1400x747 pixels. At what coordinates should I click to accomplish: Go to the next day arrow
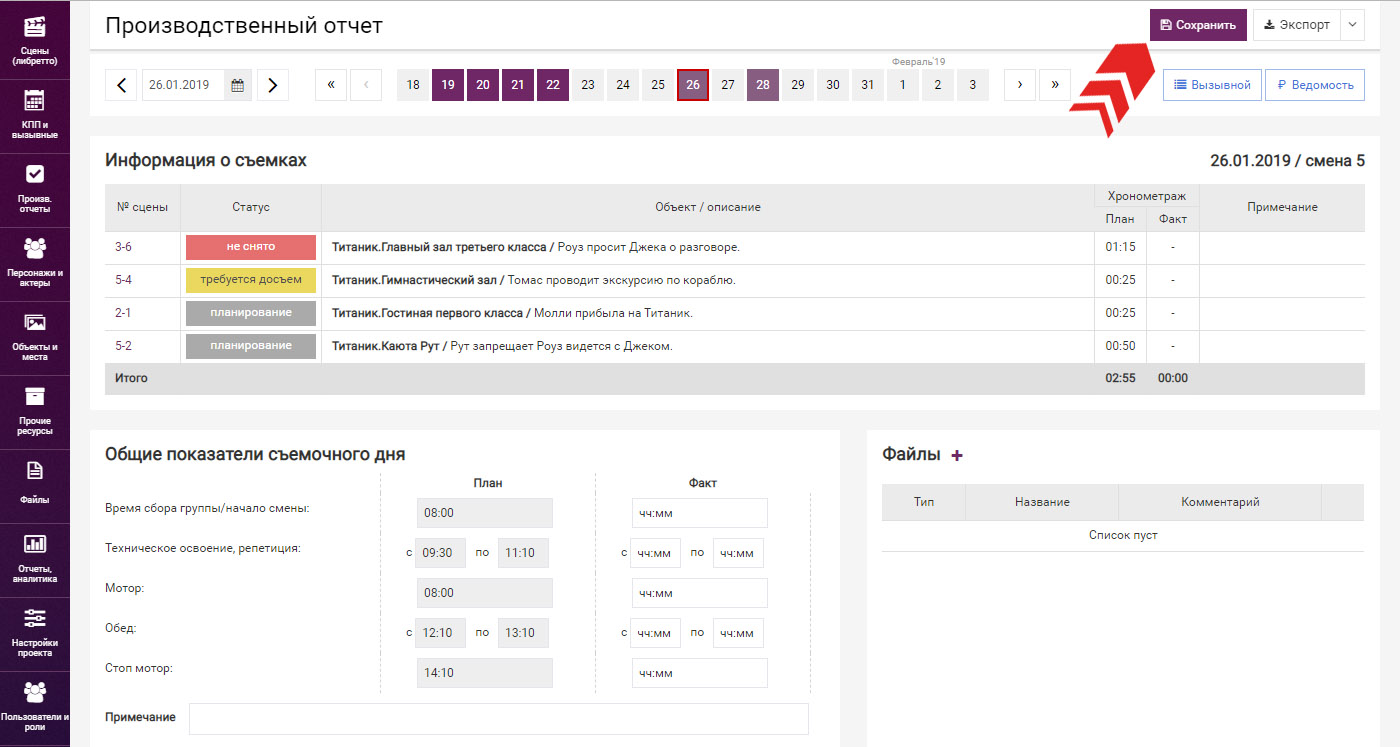[x=273, y=85]
